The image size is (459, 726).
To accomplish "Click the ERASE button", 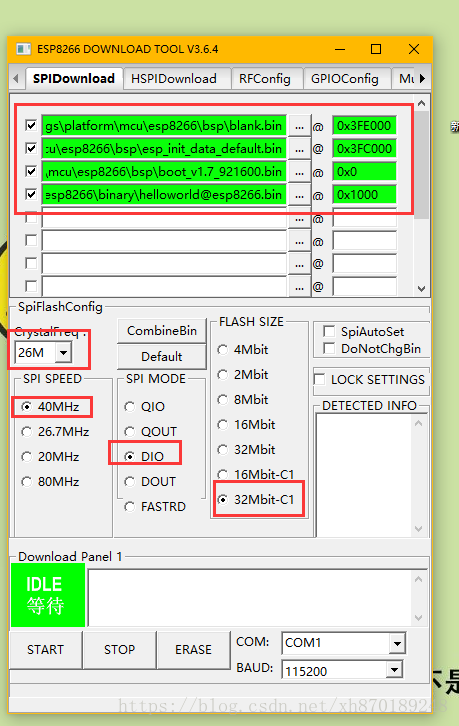I will pyautogui.click(x=194, y=650).
